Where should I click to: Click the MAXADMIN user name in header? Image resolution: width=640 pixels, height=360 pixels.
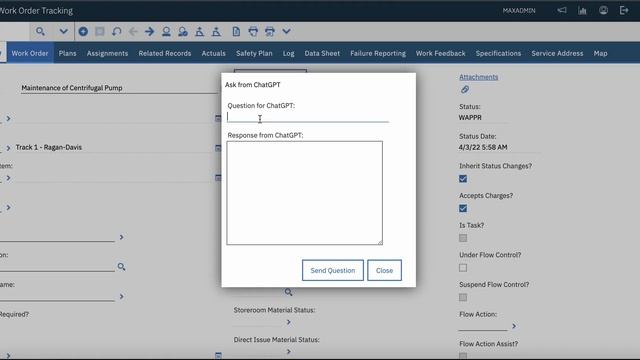519,11
